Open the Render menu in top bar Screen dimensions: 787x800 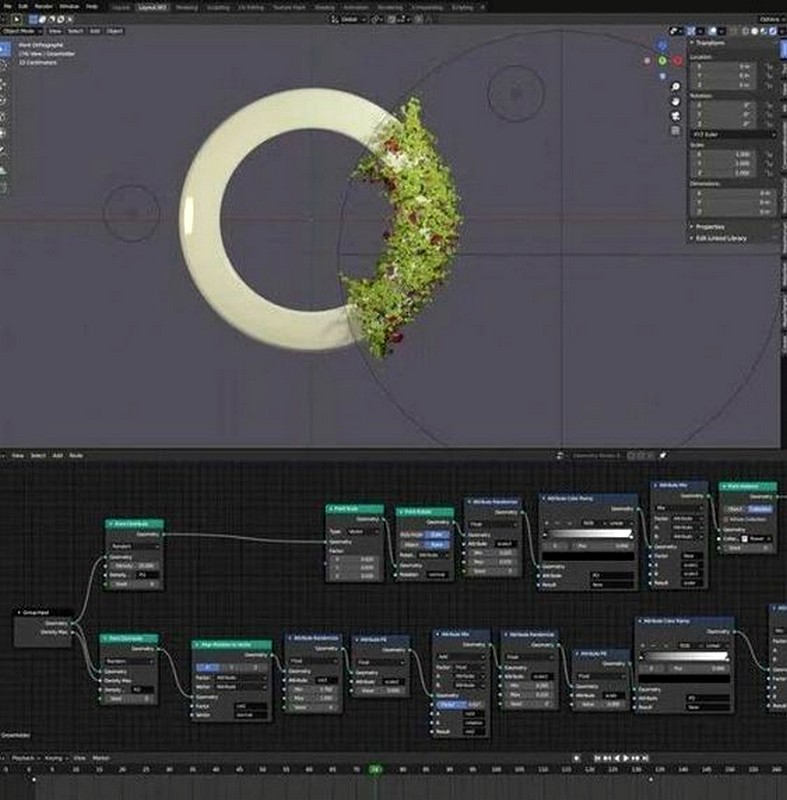pyautogui.click(x=42, y=6)
